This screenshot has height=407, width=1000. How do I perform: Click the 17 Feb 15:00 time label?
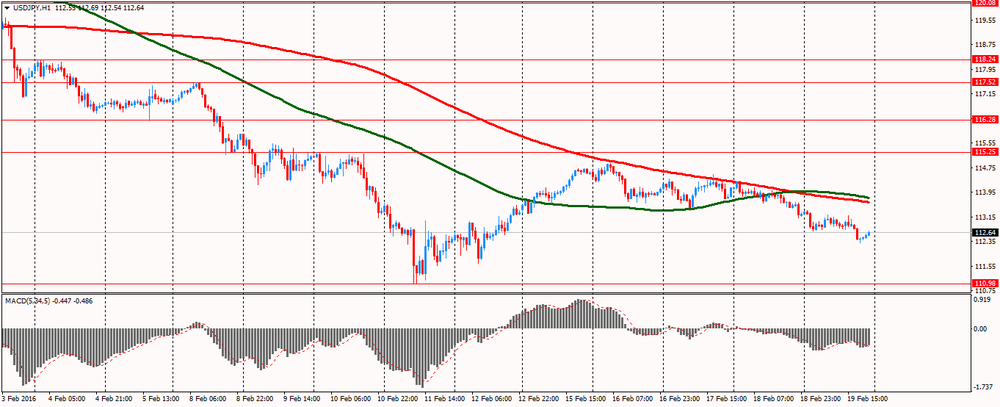click(x=724, y=397)
